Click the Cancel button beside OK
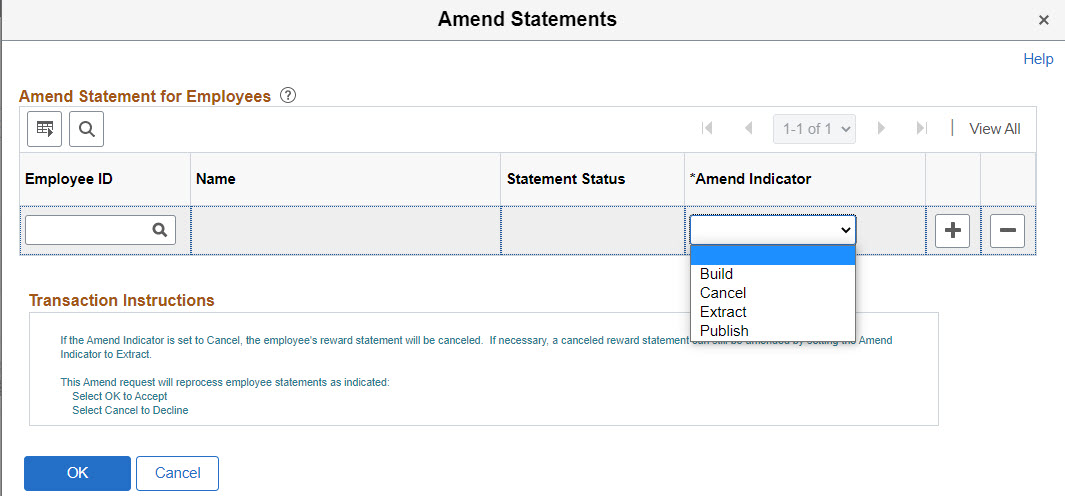The width and height of the screenshot is (1065, 496). click(177, 473)
